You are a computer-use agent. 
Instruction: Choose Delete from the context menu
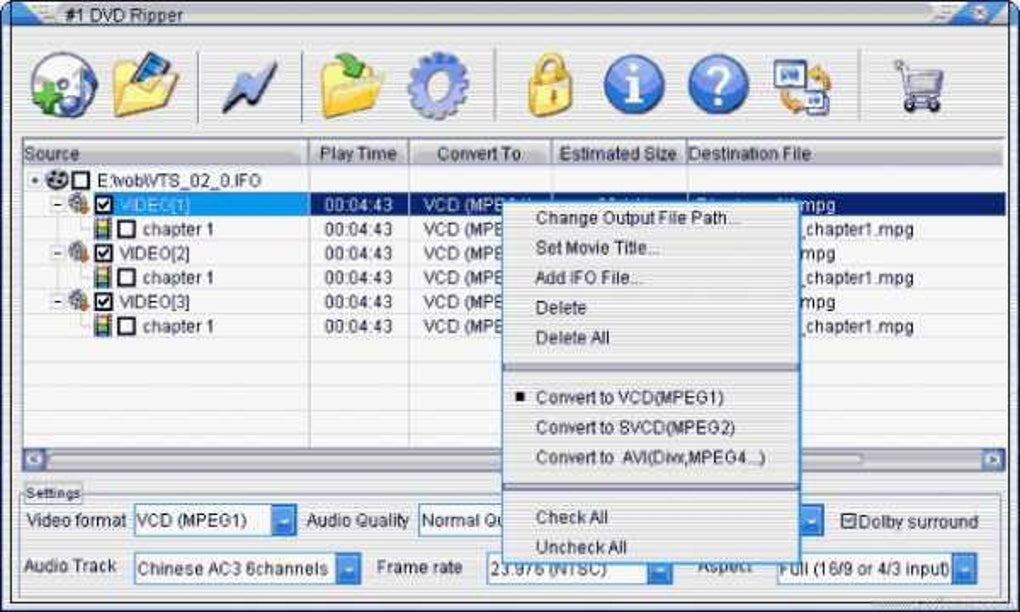pos(651,308)
